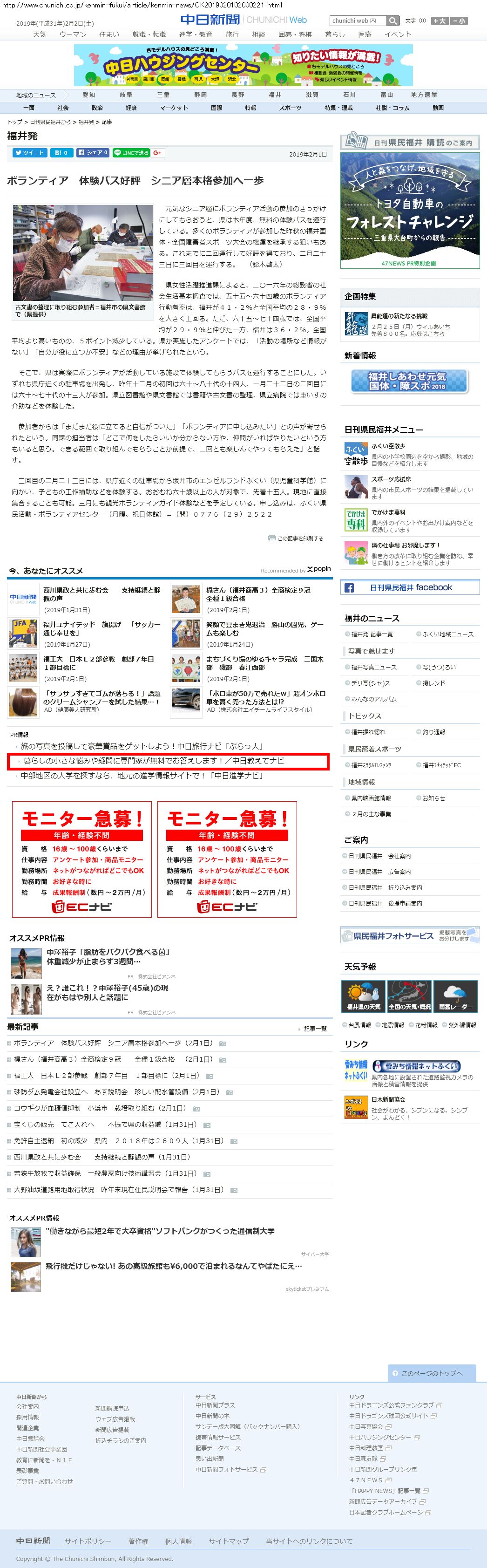Open the スポーツ category tab
This screenshot has width=487, height=1568.
(290, 108)
